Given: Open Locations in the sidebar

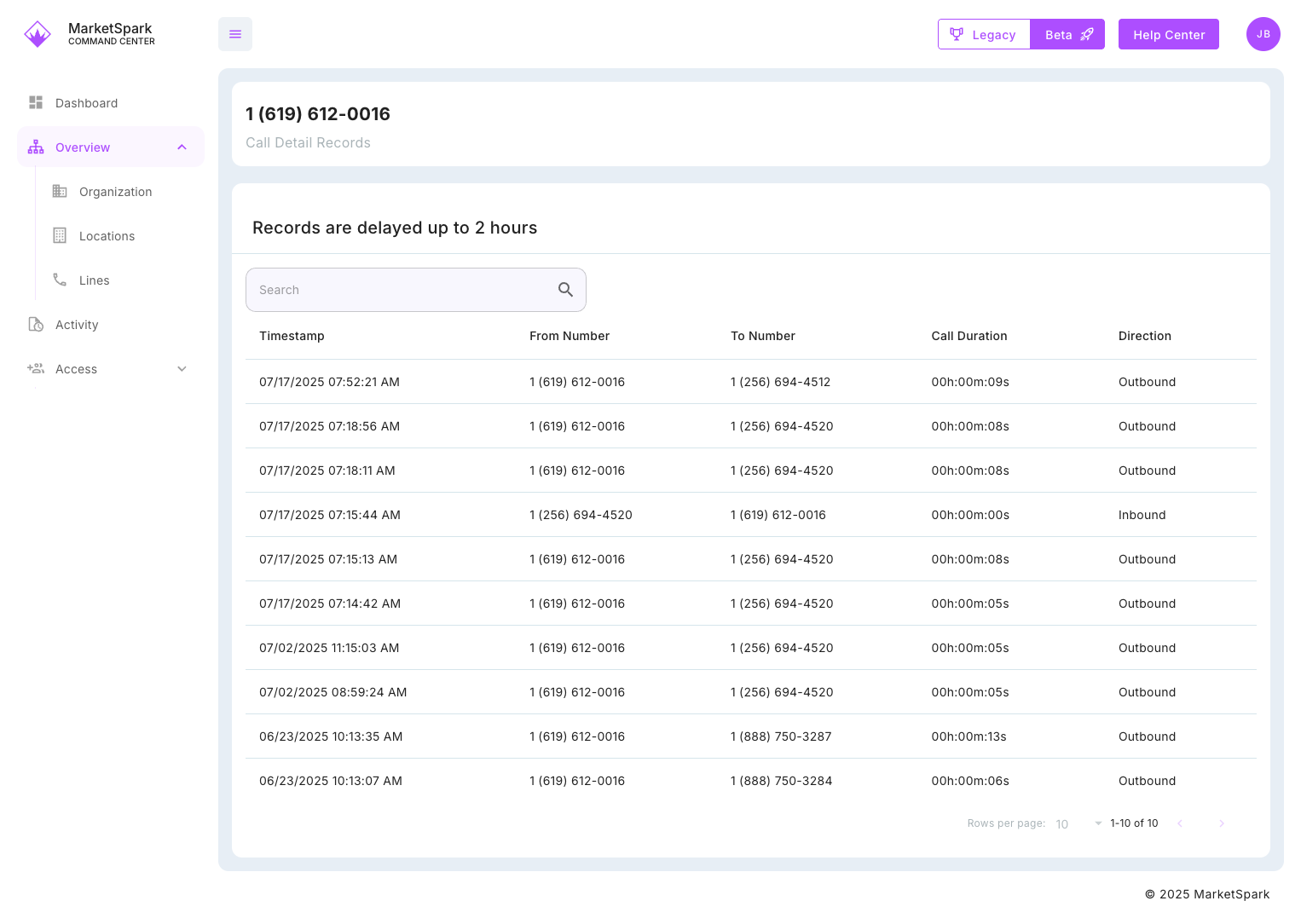Looking at the screenshot, I should pos(107,236).
